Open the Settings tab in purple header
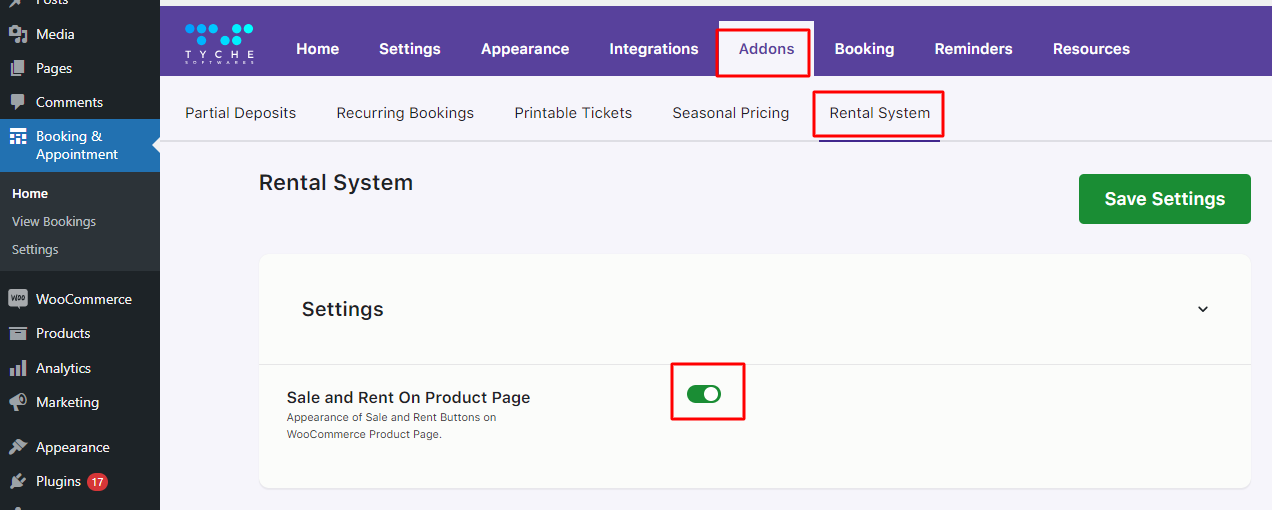The width and height of the screenshot is (1272, 510). (410, 49)
